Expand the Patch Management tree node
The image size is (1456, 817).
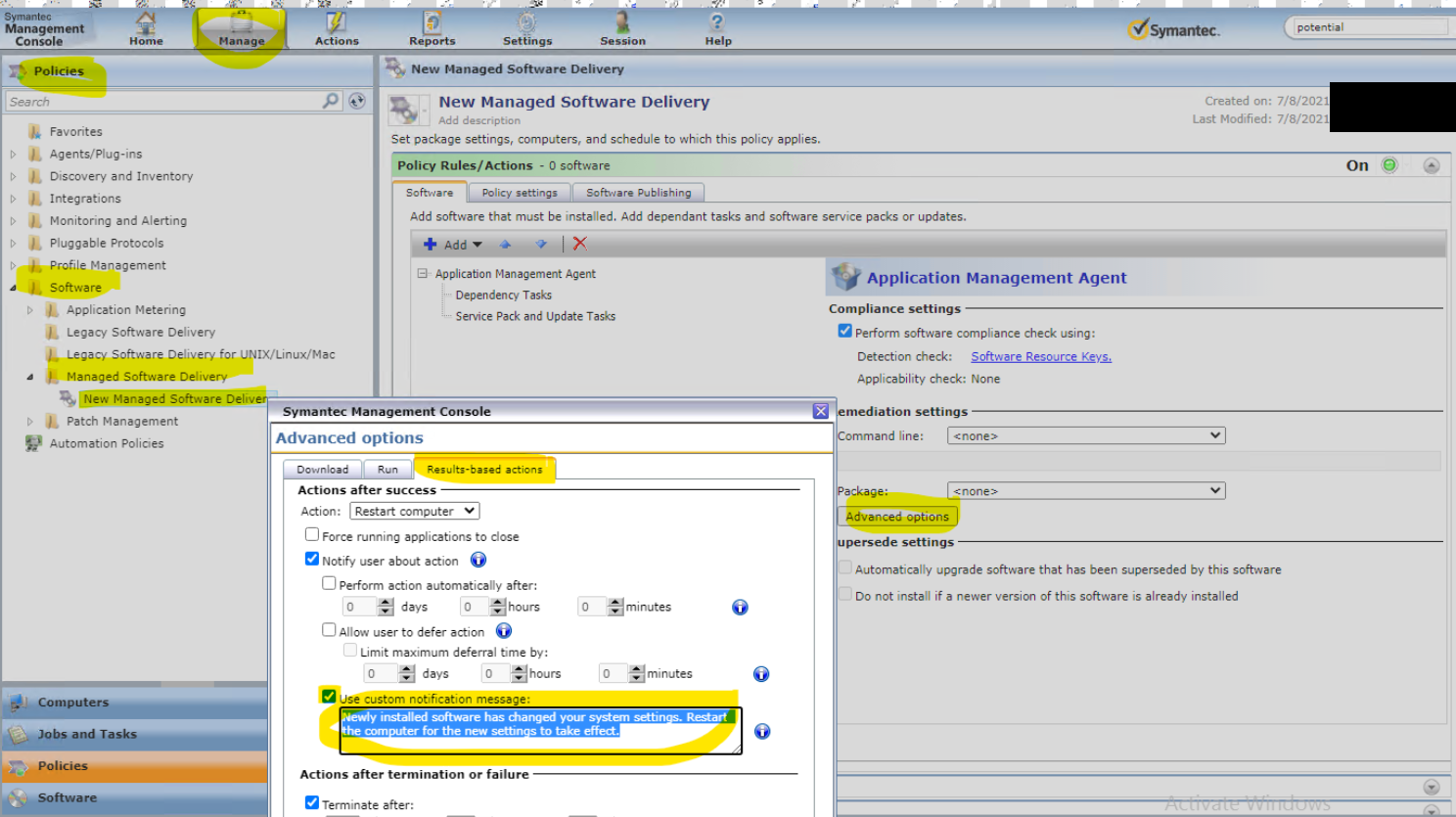29,421
